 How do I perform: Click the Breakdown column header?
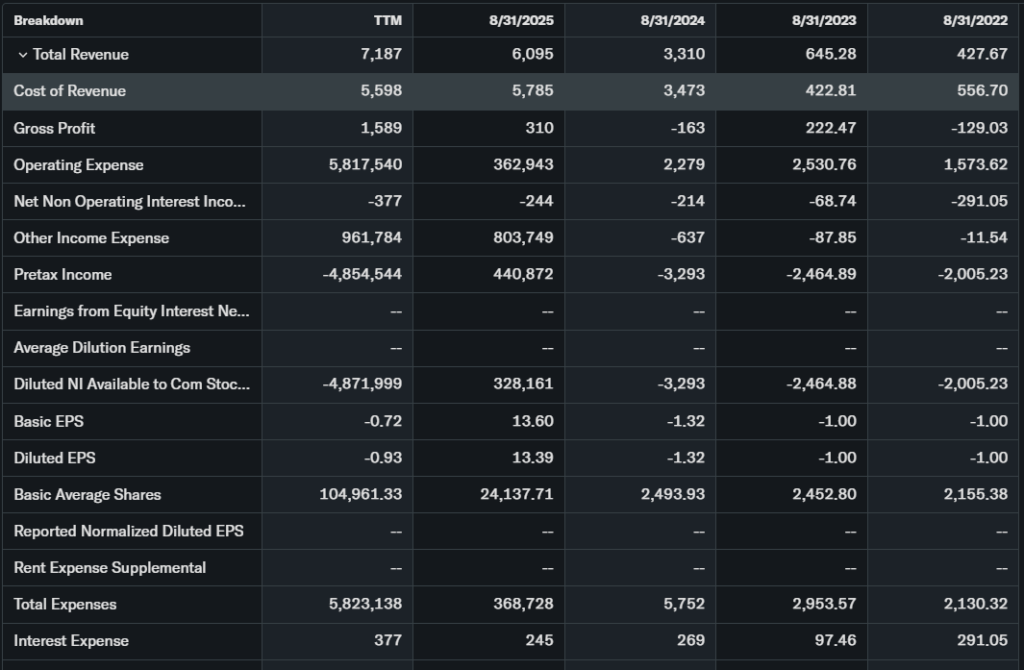(48, 20)
